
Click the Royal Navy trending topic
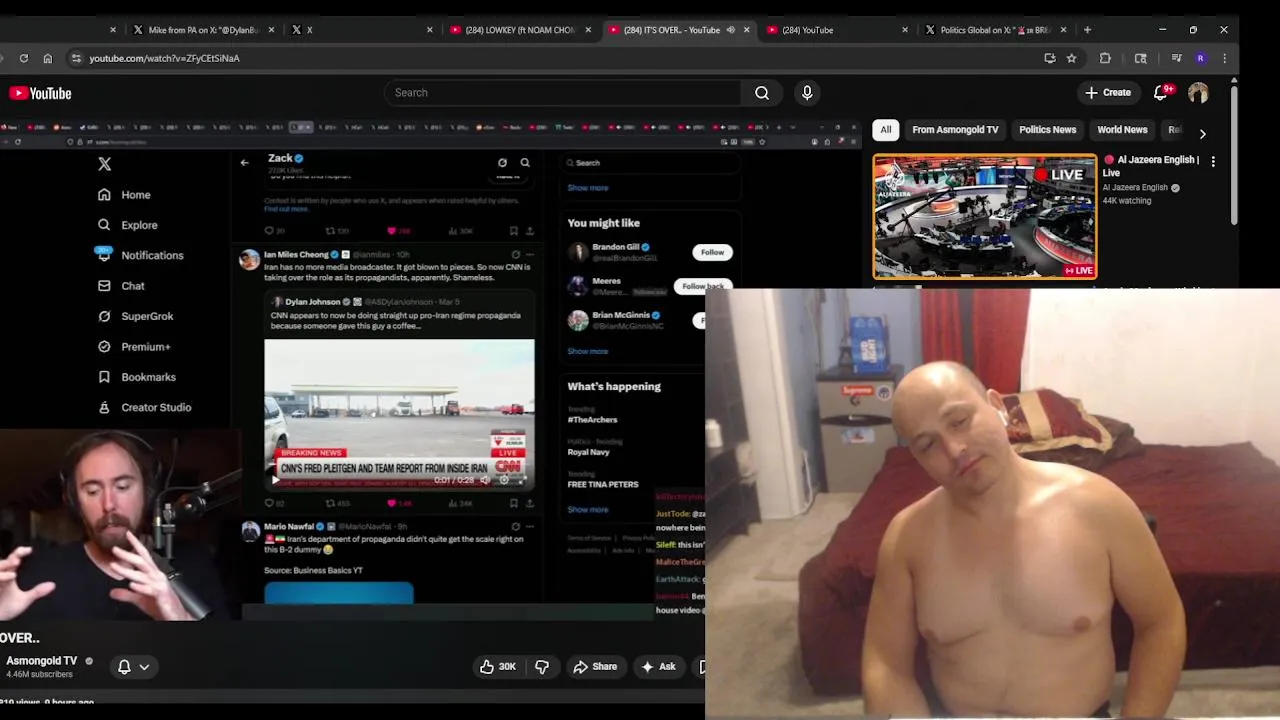(588, 452)
